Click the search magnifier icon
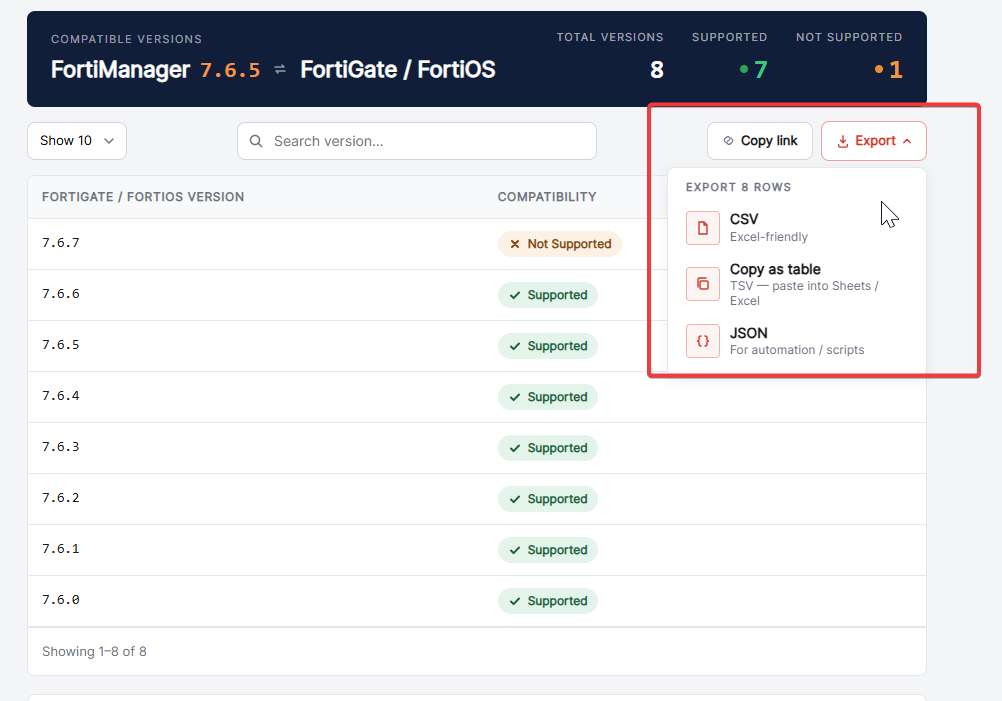Screen dimensions: 1002x701 pos(256,141)
